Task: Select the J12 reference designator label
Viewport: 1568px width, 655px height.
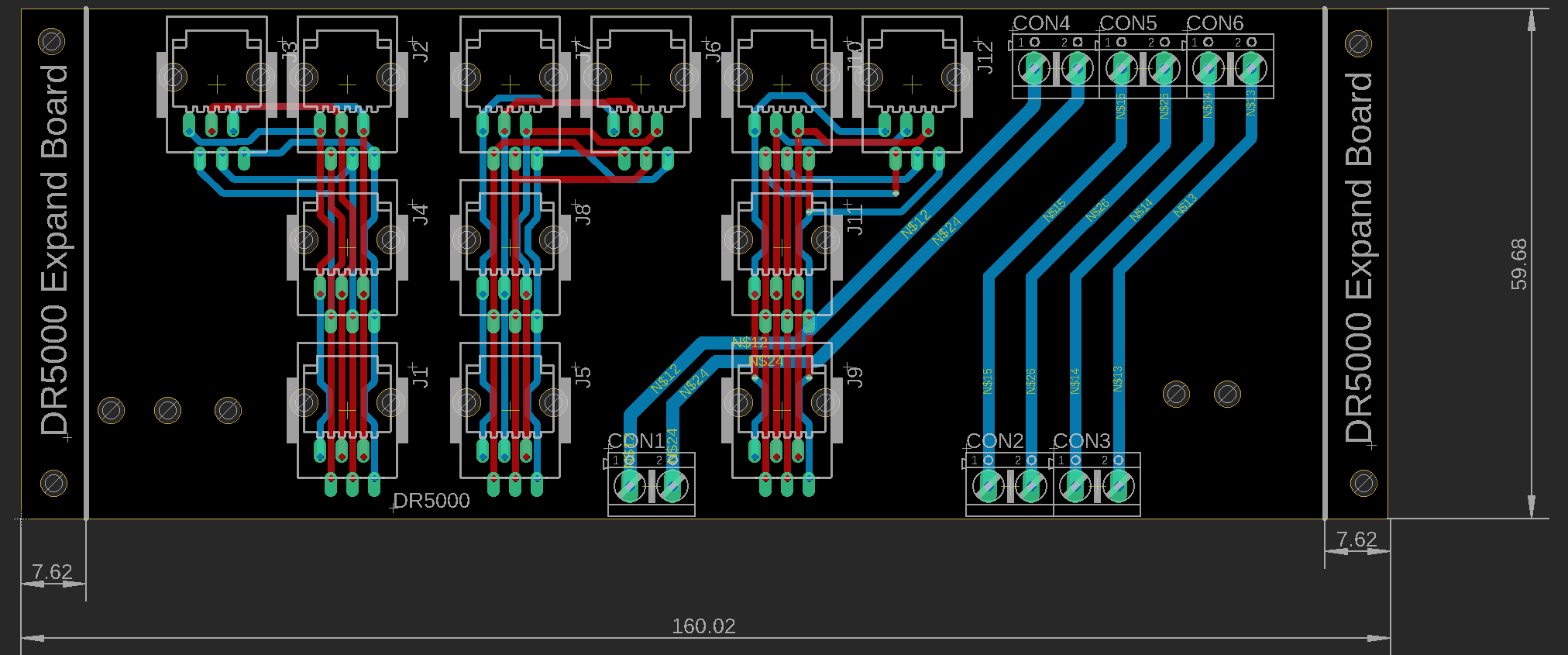Action: tap(985, 57)
